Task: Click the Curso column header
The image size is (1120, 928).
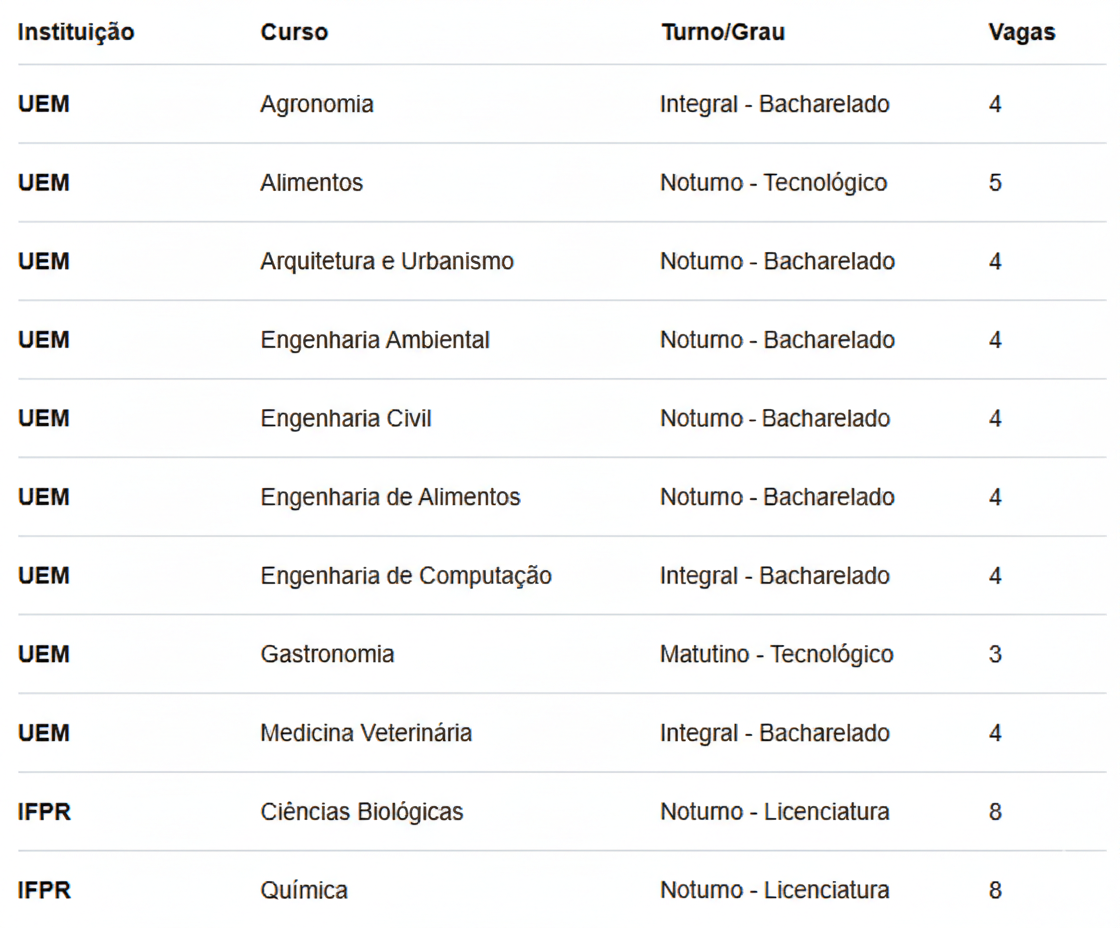Action: click(294, 32)
